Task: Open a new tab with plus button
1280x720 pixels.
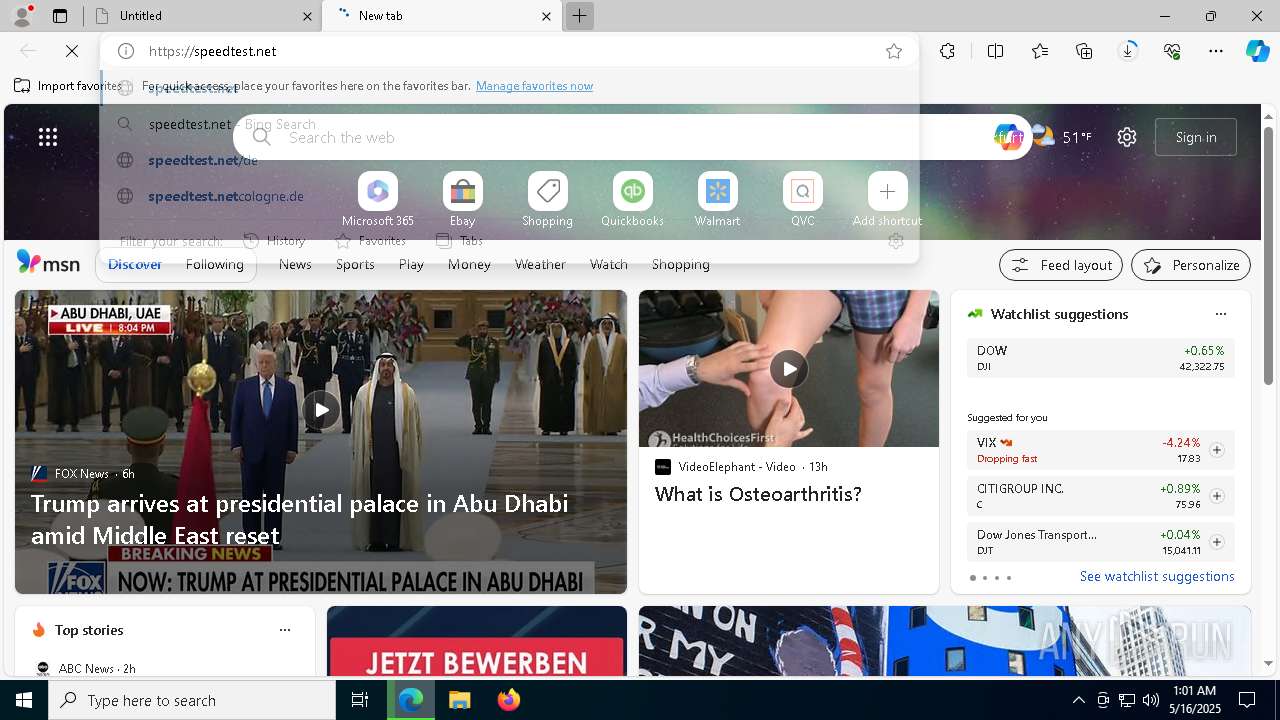Action: (579, 16)
